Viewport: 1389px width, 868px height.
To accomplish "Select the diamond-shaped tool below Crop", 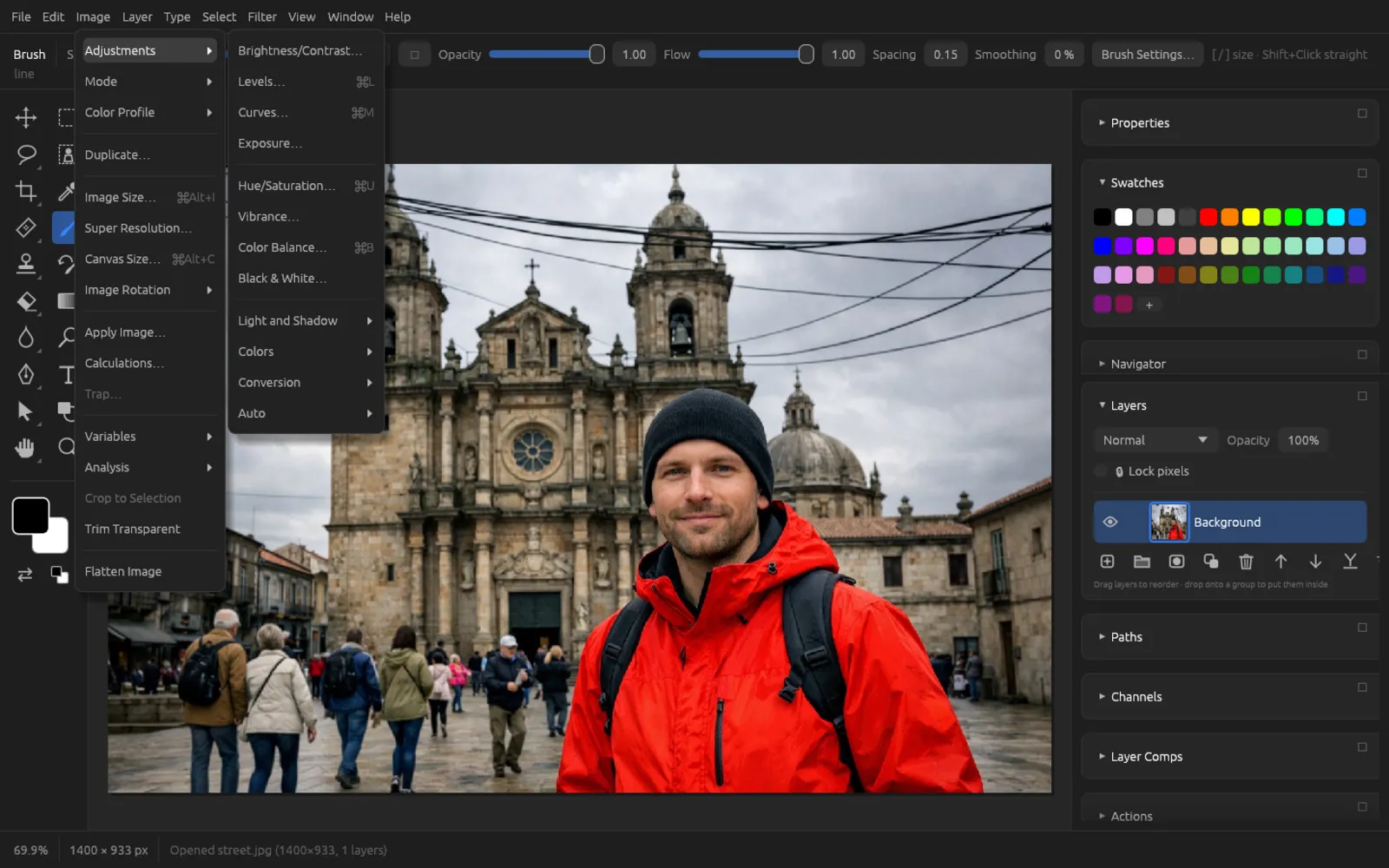I will click(26, 227).
